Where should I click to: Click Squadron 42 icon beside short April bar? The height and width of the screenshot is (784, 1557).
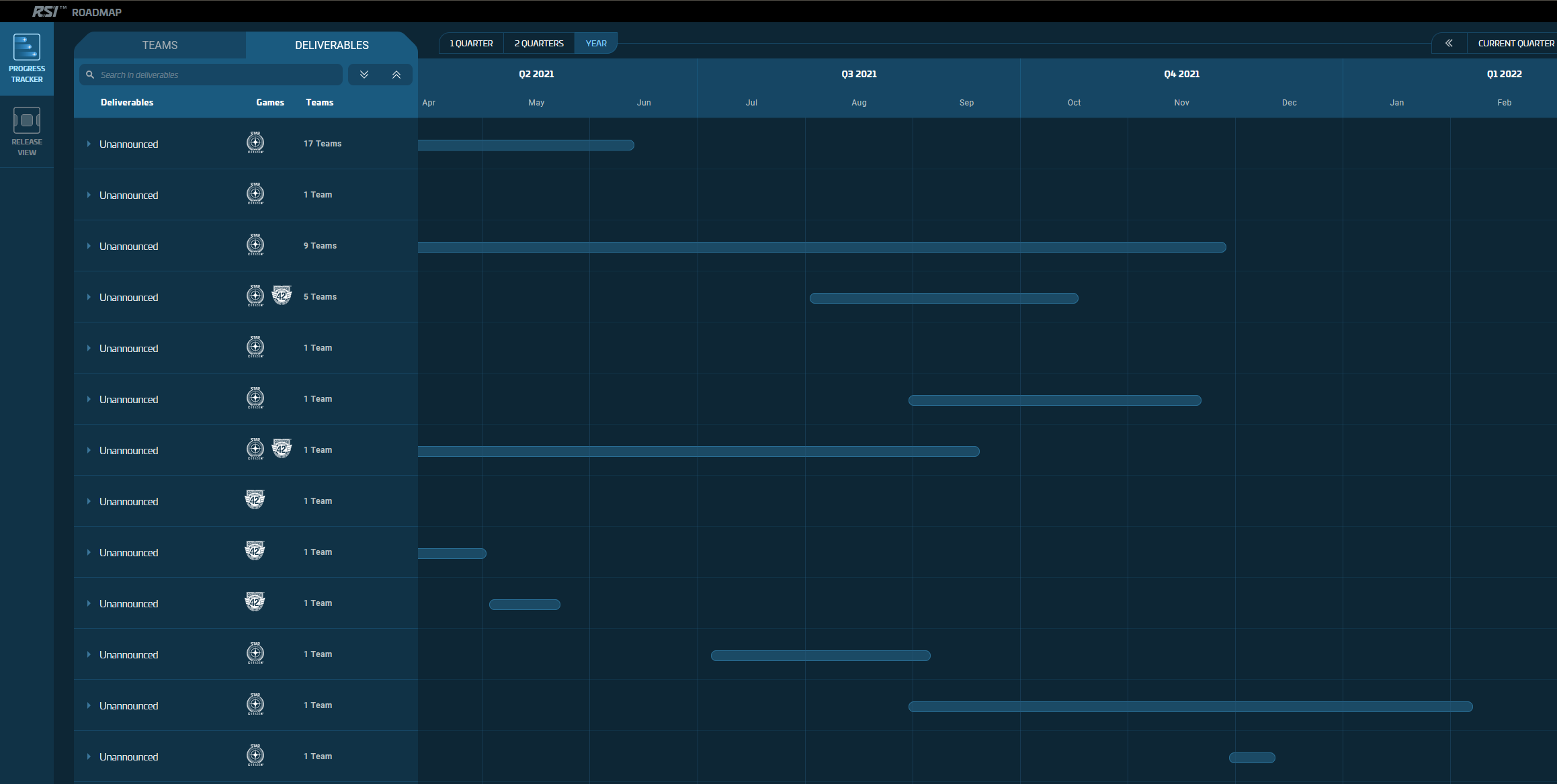tap(255, 552)
